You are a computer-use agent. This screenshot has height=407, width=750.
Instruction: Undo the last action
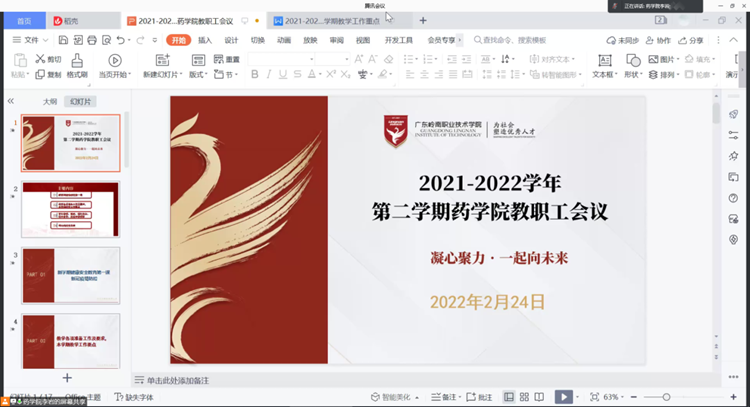pos(121,40)
